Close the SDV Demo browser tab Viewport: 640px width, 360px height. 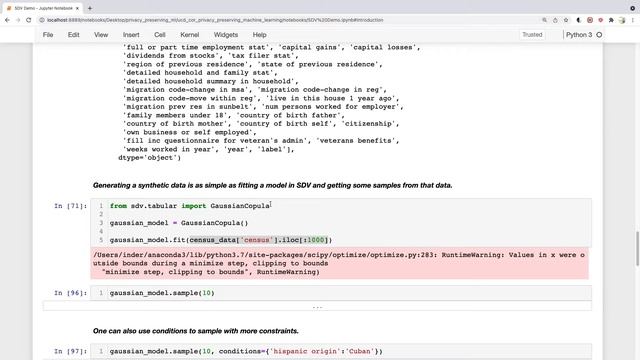77,8
